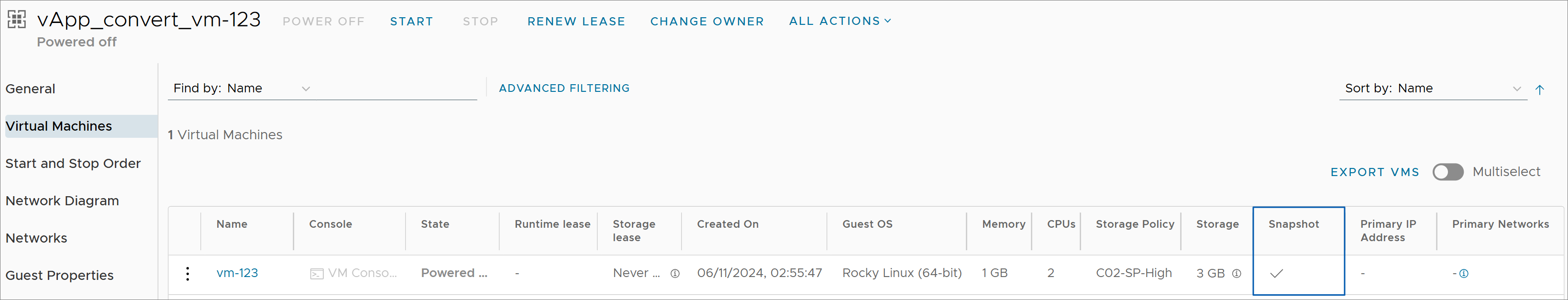
Task: Click info icon next to Storage lease Never
Action: pos(675,274)
